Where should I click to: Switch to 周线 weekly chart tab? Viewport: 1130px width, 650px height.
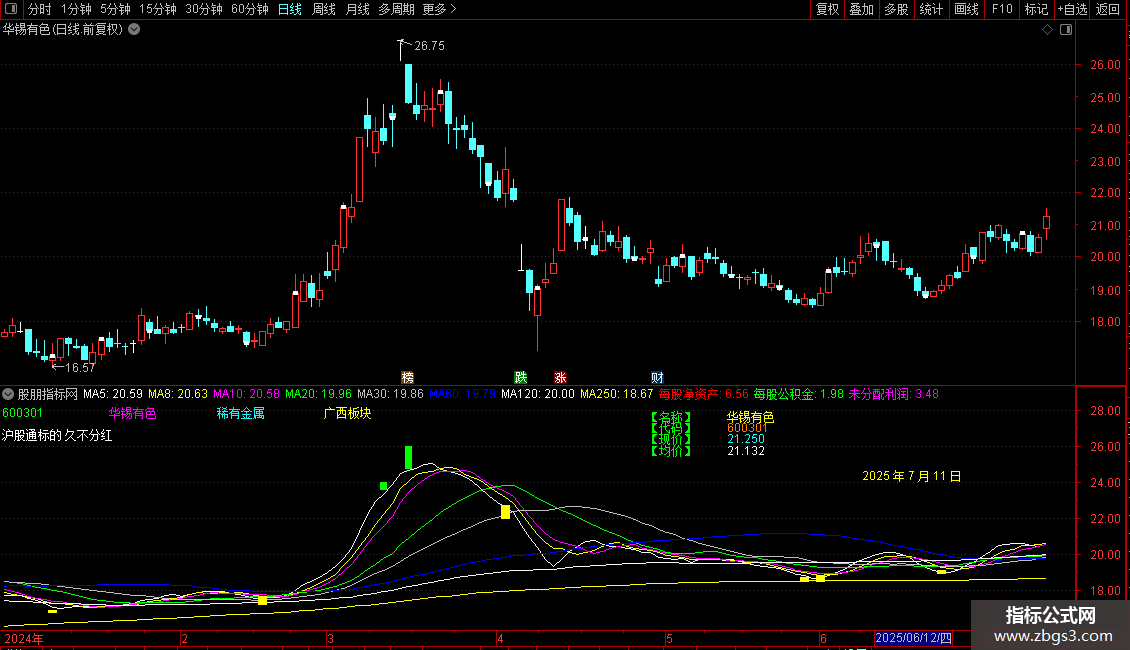(323, 9)
